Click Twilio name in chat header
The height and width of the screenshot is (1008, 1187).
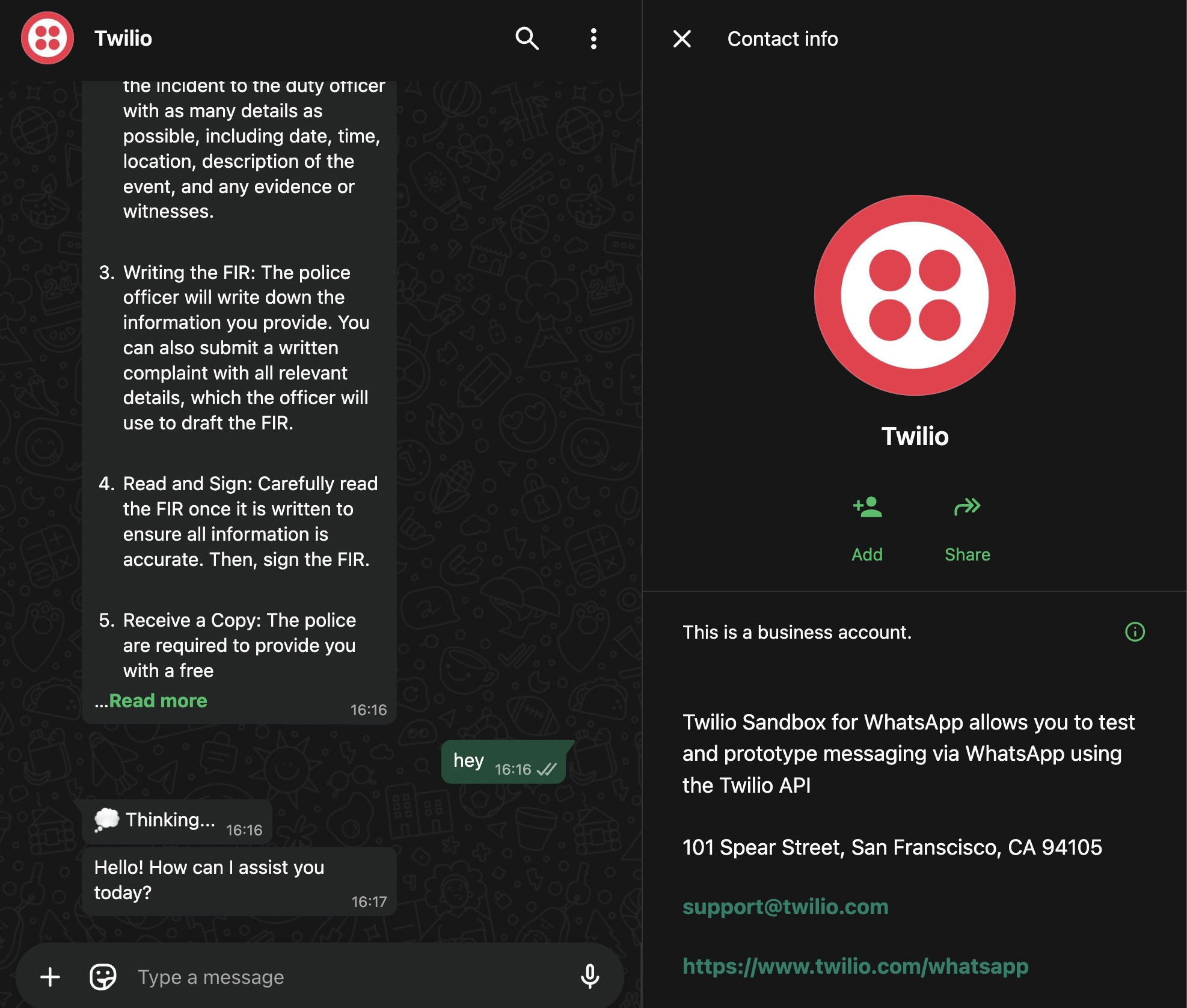tap(123, 38)
